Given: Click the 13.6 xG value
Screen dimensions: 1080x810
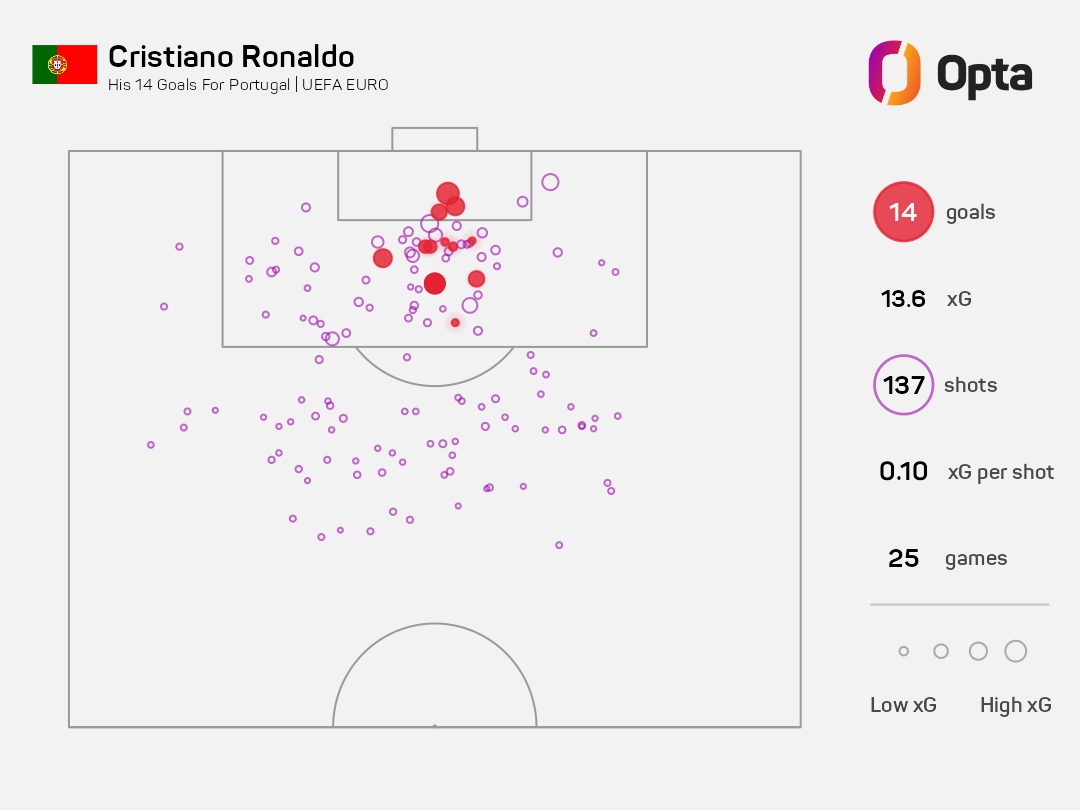Looking at the screenshot, I should [903, 299].
